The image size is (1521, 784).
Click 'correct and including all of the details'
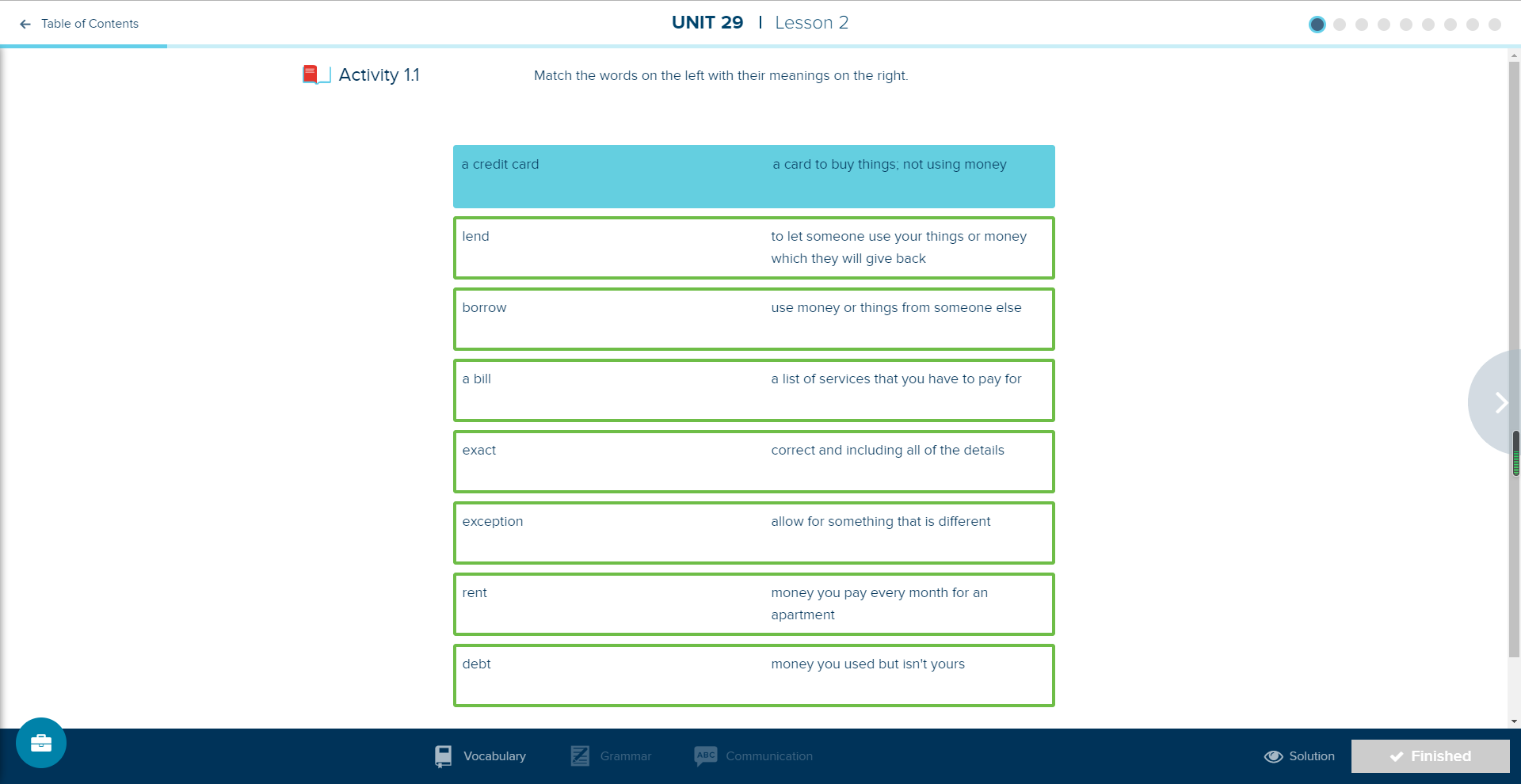click(x=887, y=450)
